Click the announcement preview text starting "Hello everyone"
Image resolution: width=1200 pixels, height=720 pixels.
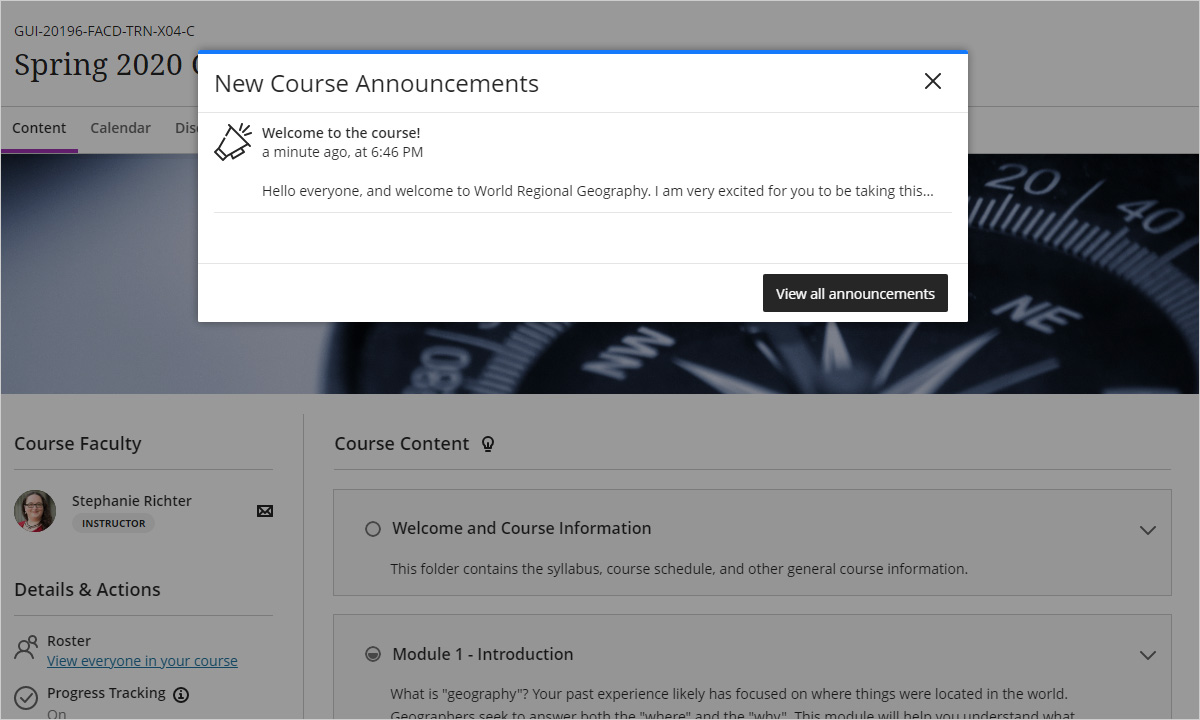point(597,191)
